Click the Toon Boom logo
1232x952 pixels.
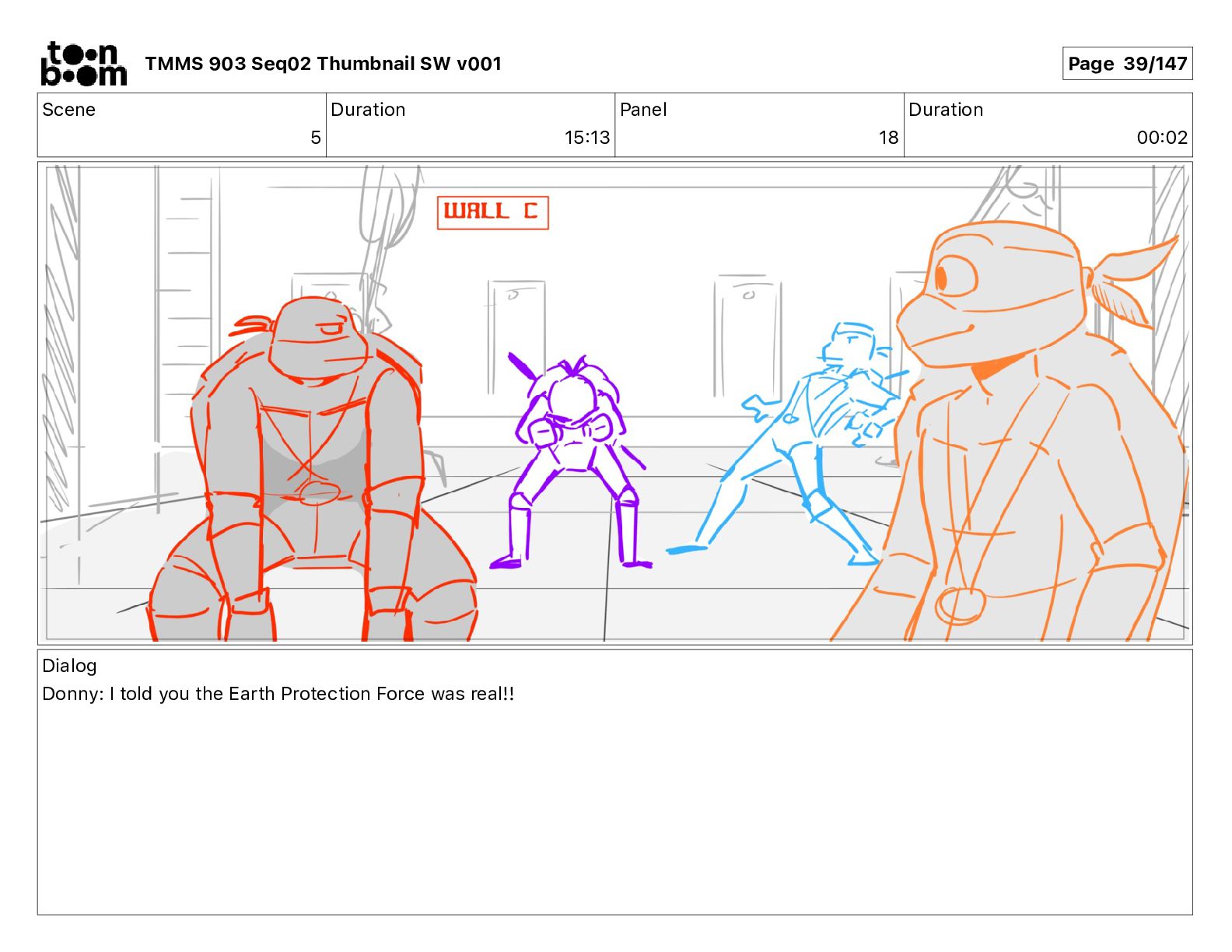[x=83, y=64]
